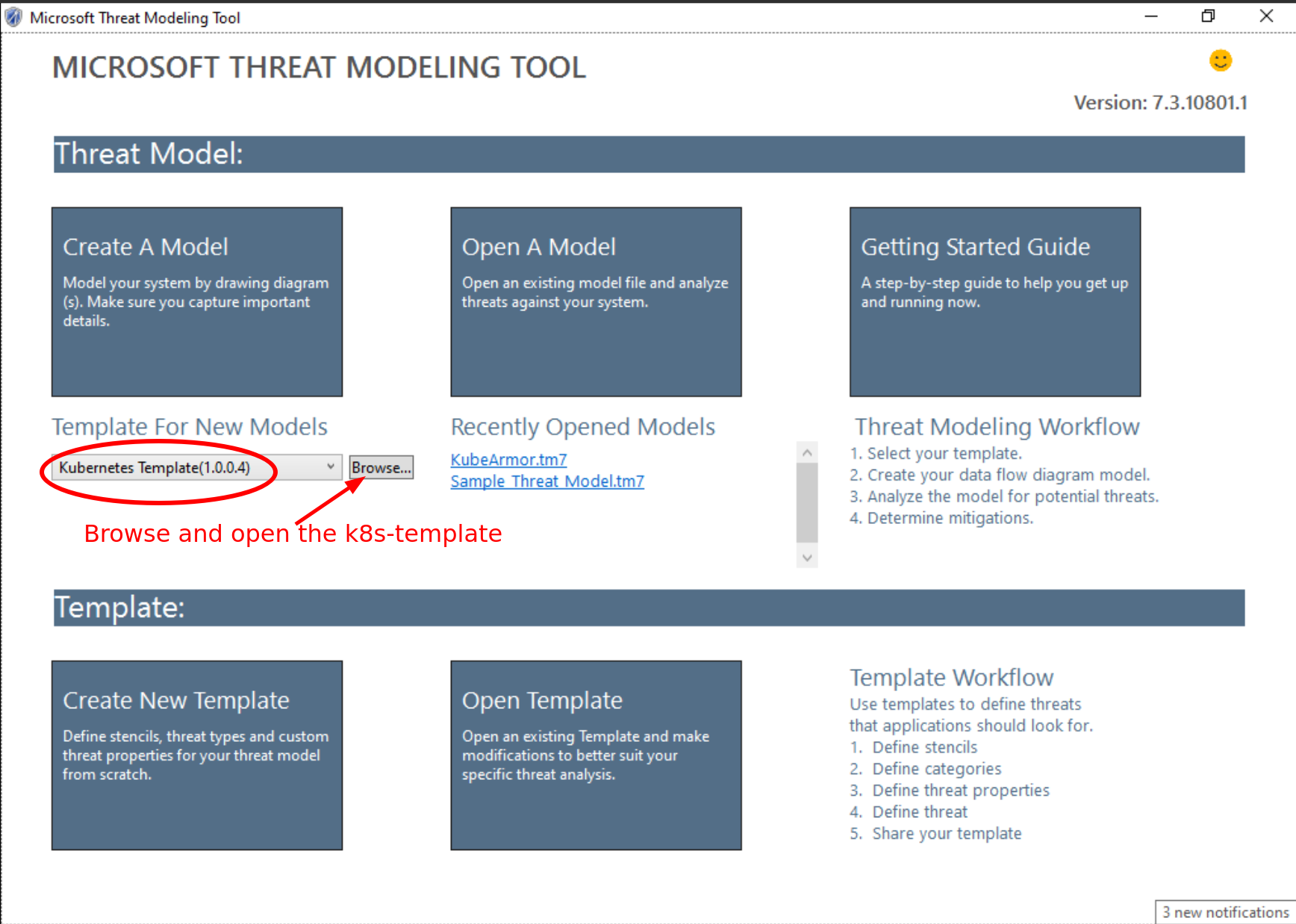This screenshot has height=924, width=1296.
Task: Click the '4. Determine mitigations.' step
Action: (x=941, y=518)
